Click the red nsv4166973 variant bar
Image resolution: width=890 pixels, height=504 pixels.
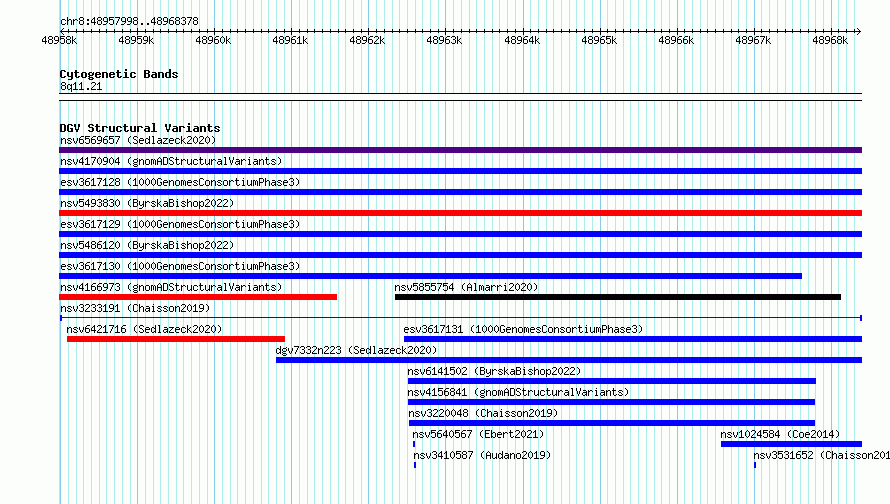[x=198, y=297]
